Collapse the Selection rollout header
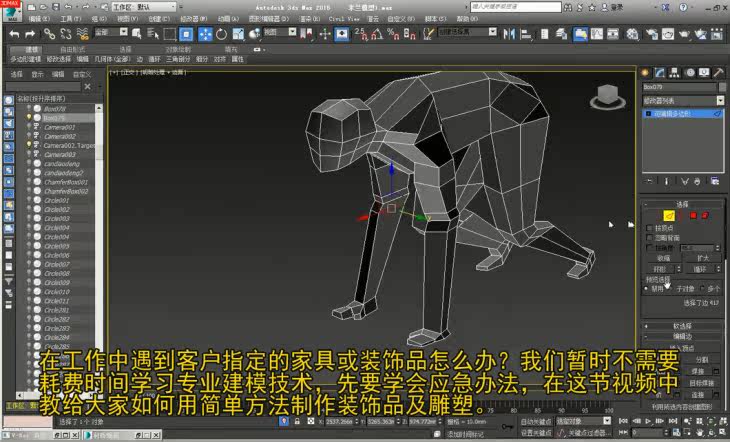The height and width of the screenshot is (442, 730). pyautogui.click(x=682, y=204)
